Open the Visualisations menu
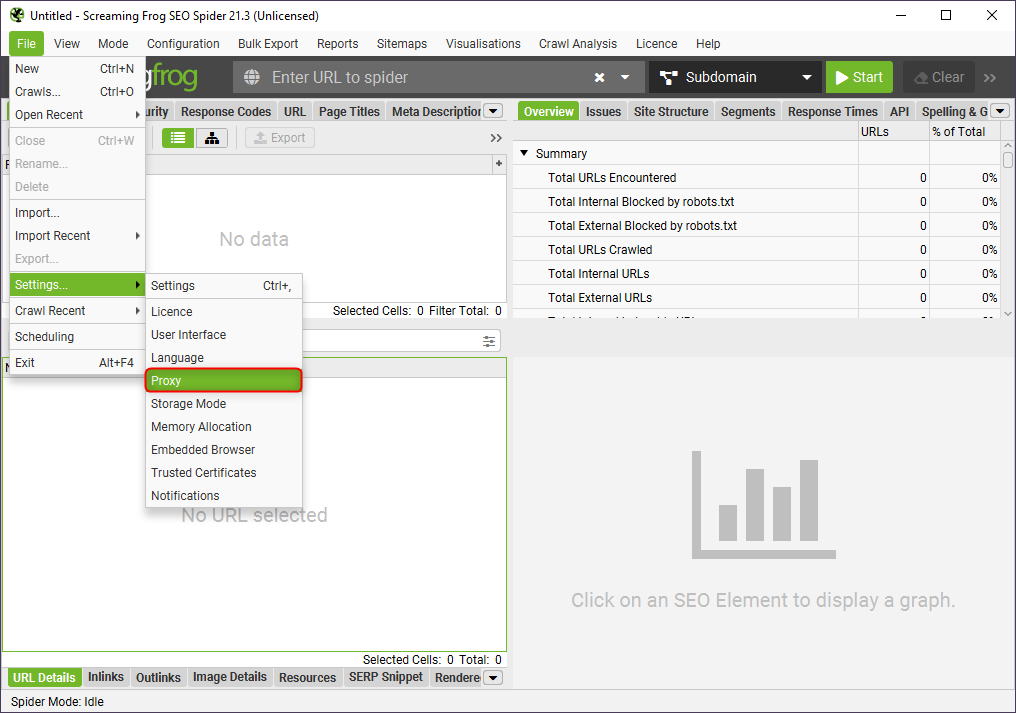Viewport: 1016px width, 713px height. pos(483,43)
